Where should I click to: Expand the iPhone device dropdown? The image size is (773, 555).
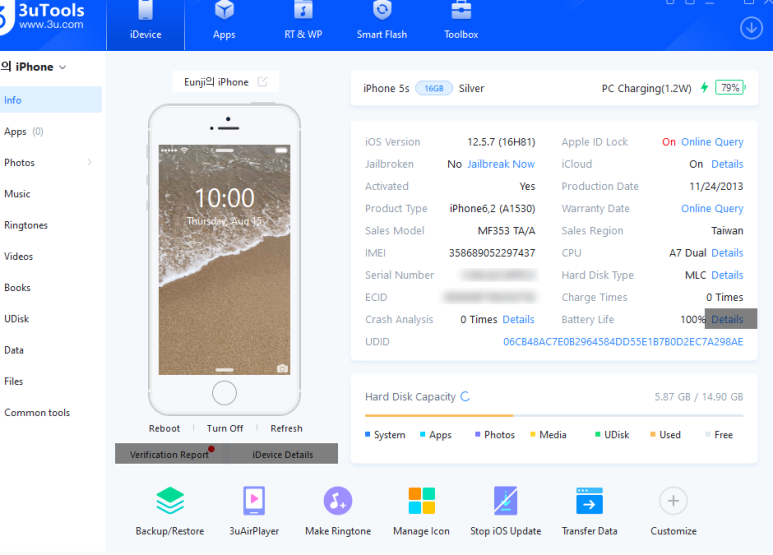tap(63, 67)
